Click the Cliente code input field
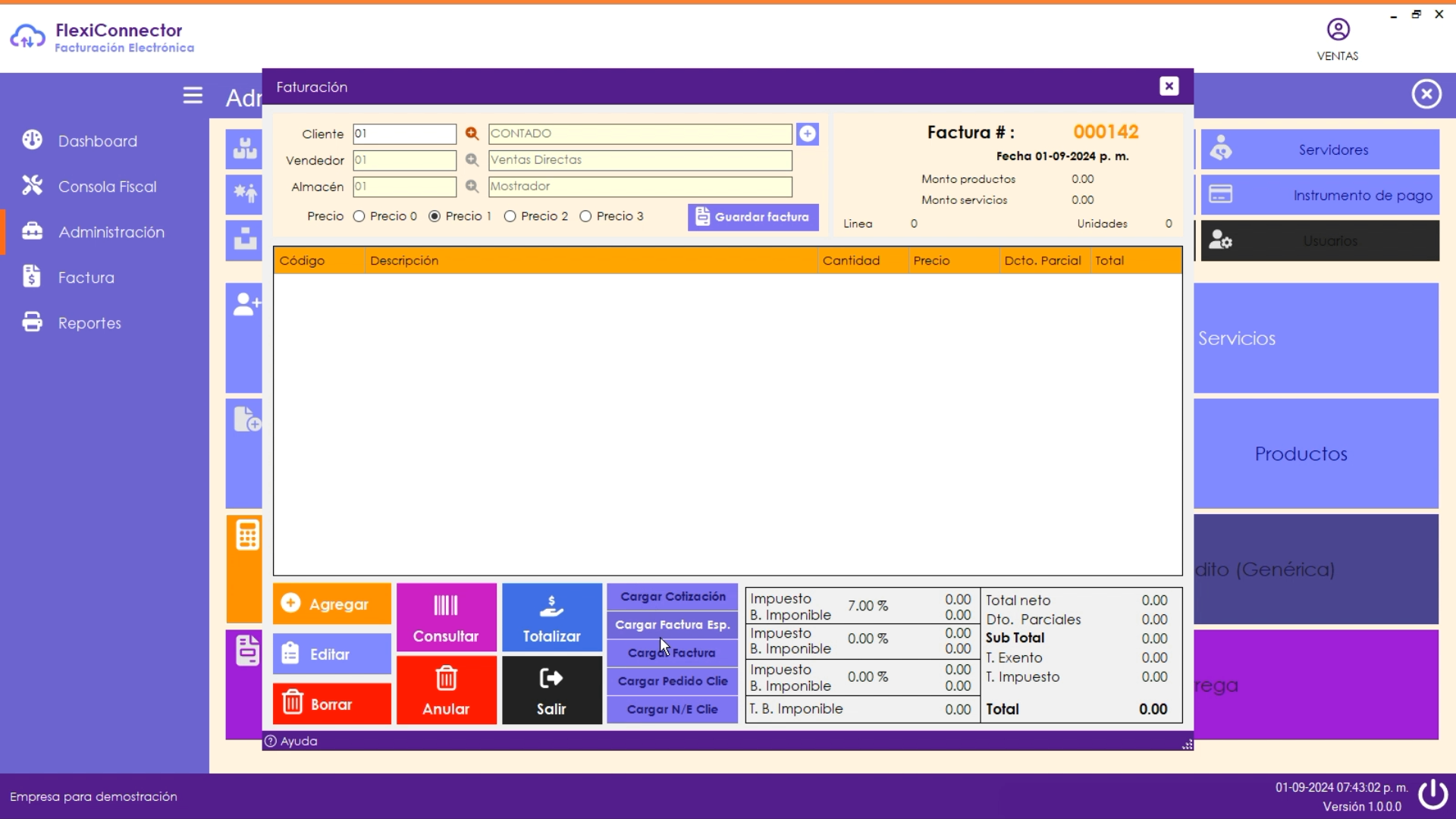This screenshot has width=1456, height=819. (404, 134)
